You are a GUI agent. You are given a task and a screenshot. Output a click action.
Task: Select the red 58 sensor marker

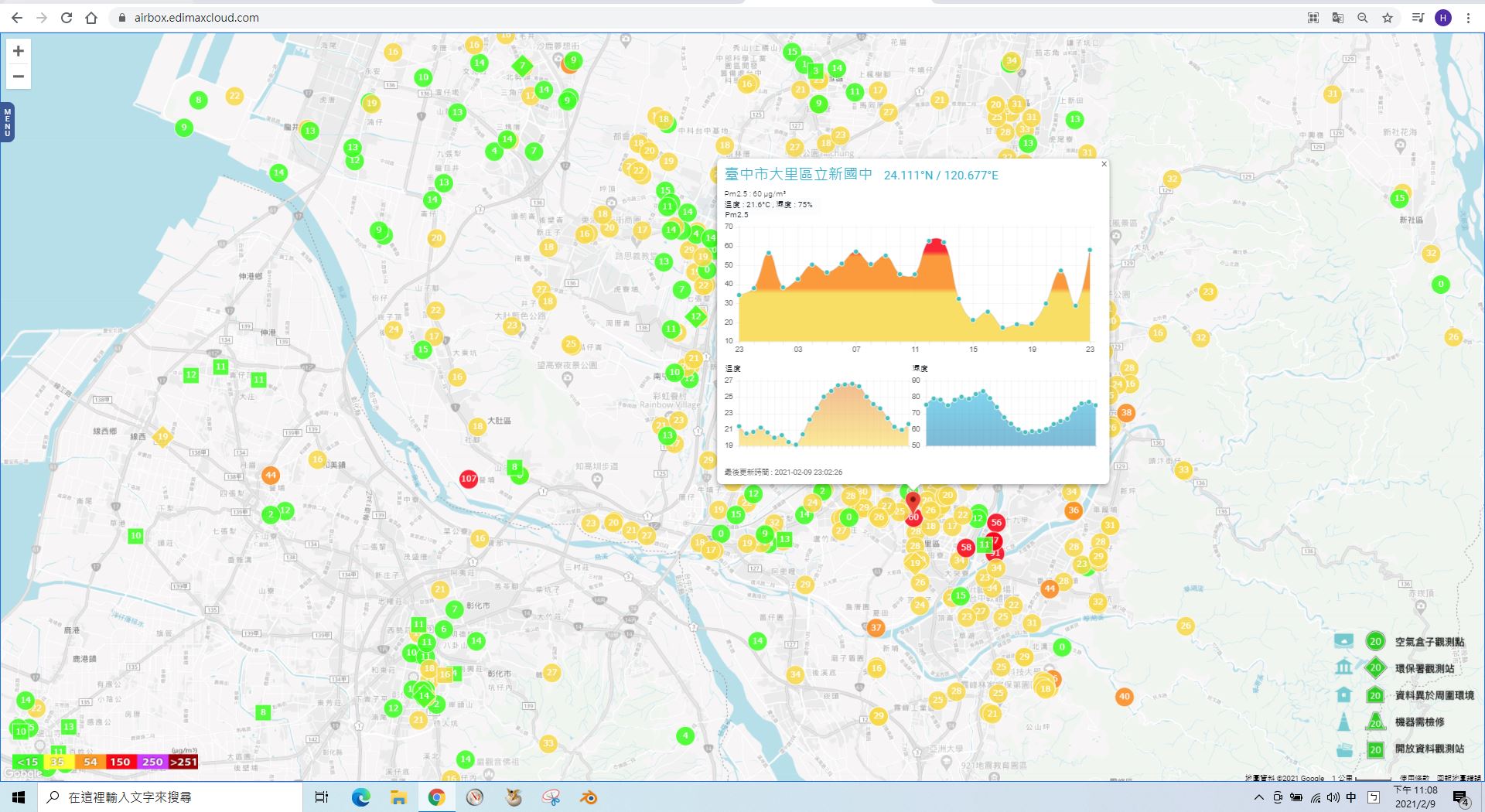point(965,547)
